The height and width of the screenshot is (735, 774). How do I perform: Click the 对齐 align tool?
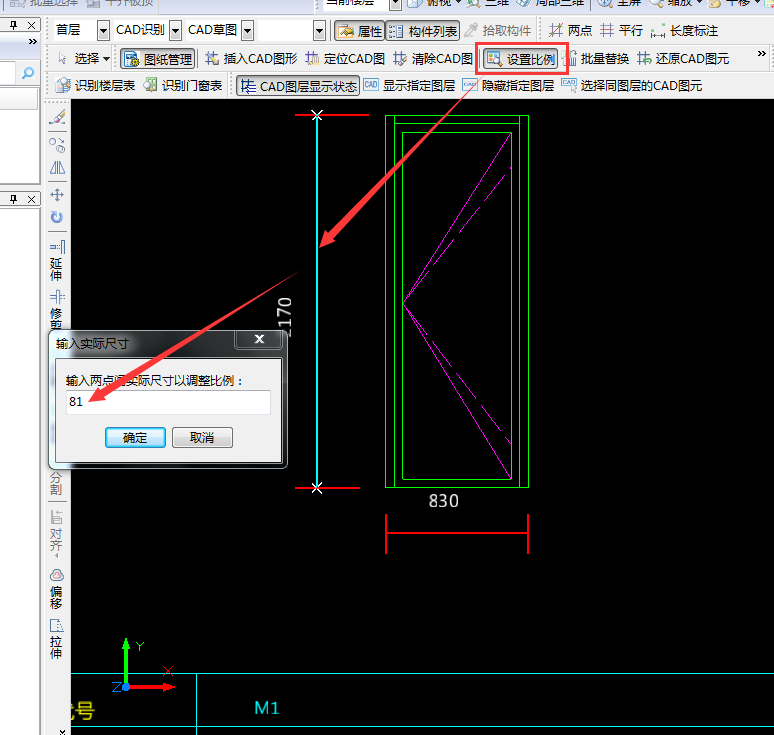coord(57,532)
